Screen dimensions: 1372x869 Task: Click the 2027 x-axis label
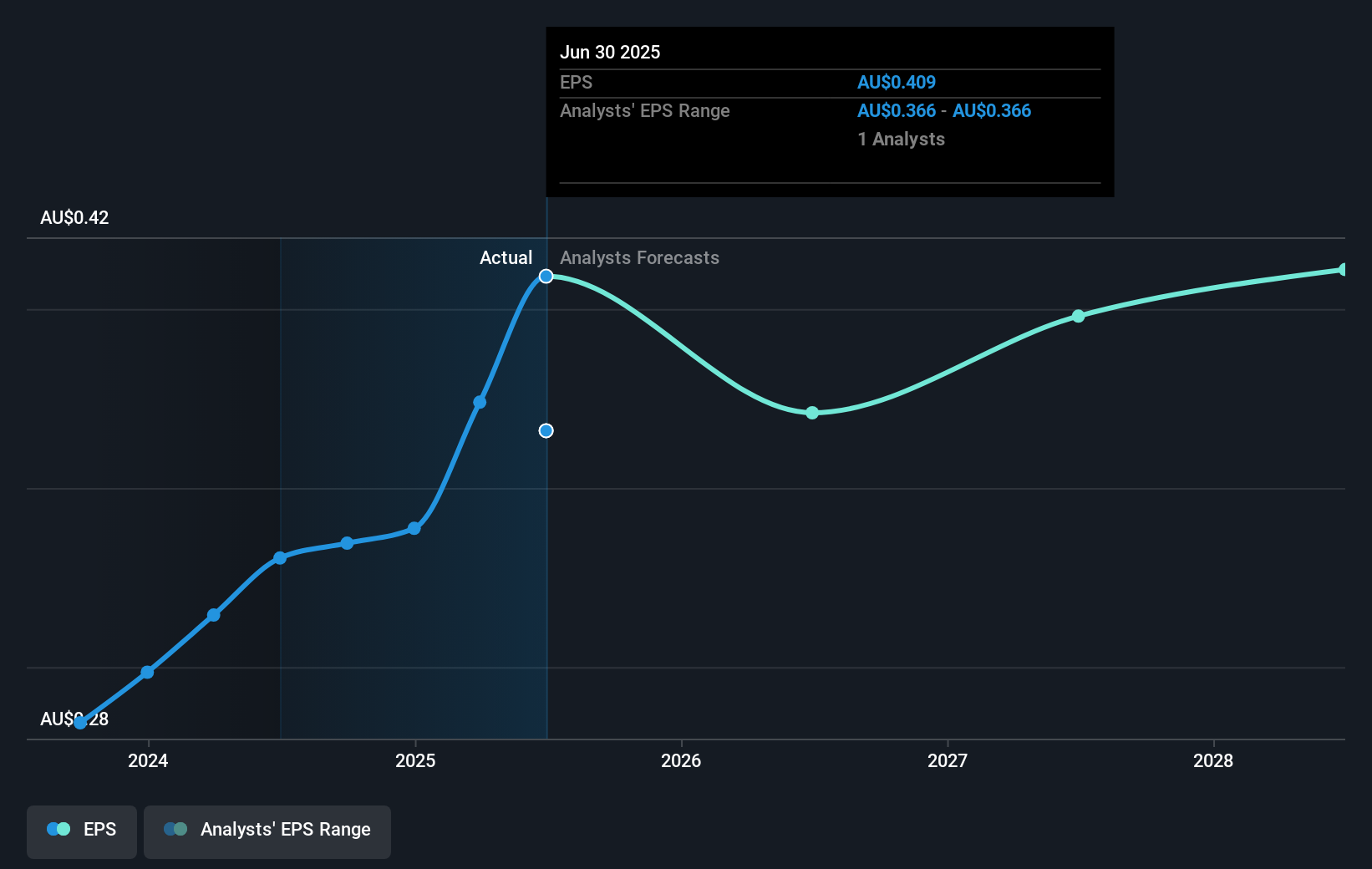(948, 760)
